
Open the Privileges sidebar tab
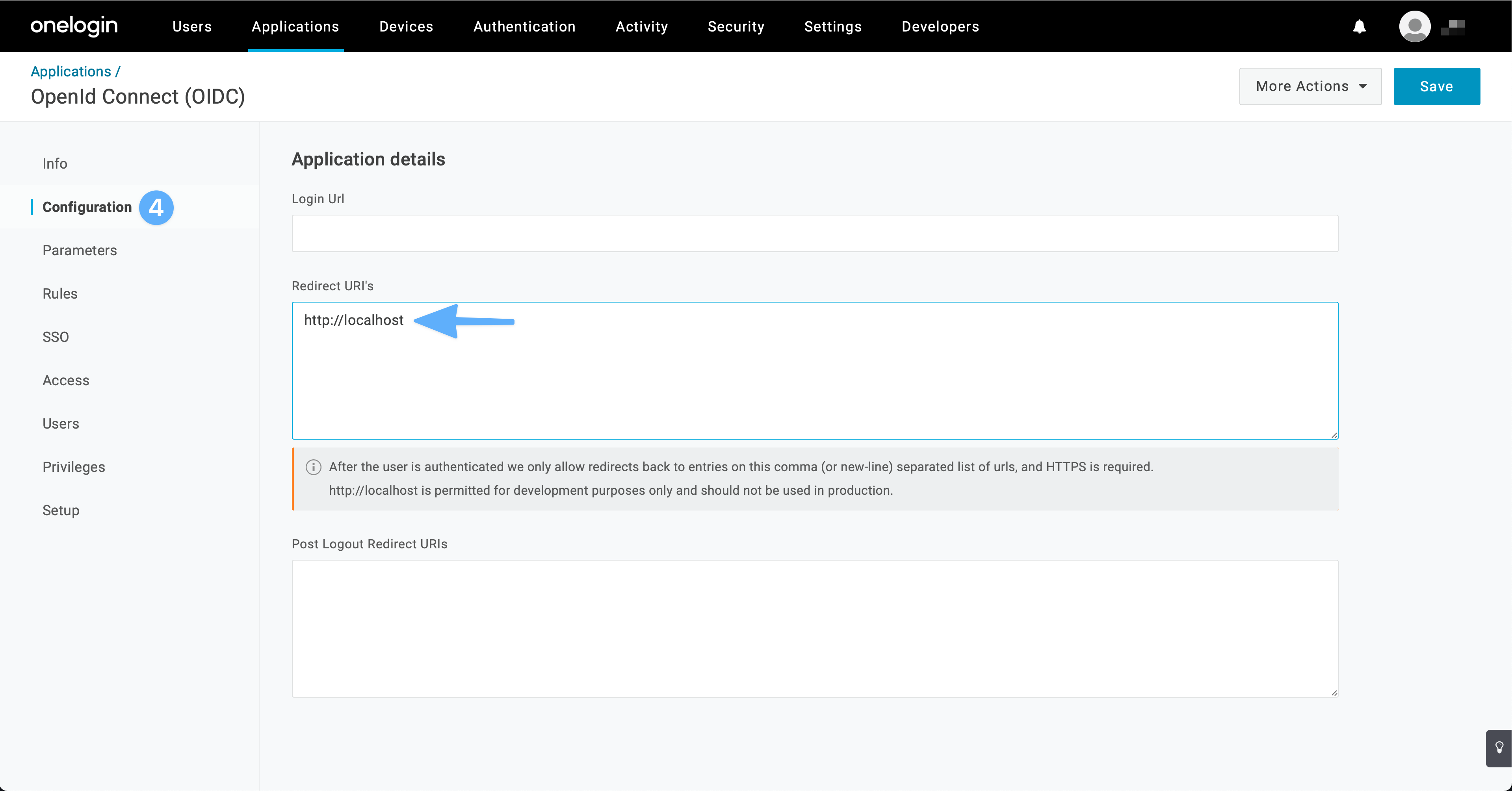click(x=74, y=467)
